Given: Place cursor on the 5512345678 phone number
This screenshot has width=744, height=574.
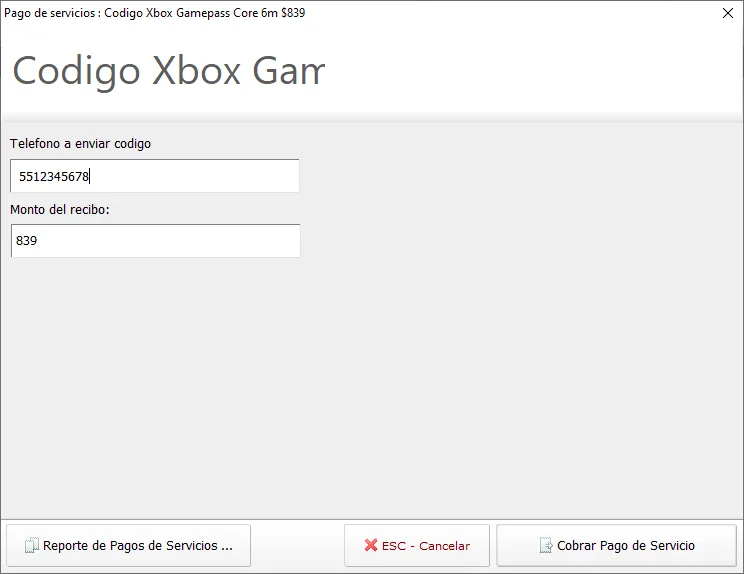Looking at the screenshot, I should (54, 177).
